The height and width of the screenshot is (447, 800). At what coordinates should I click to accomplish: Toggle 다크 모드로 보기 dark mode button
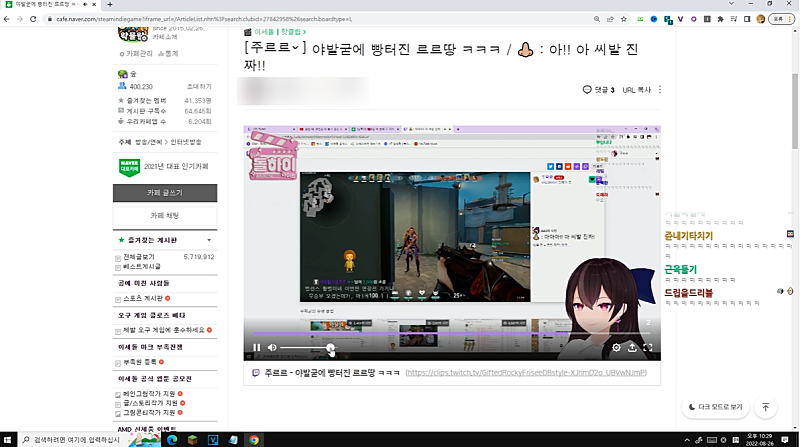click(715, 407)
